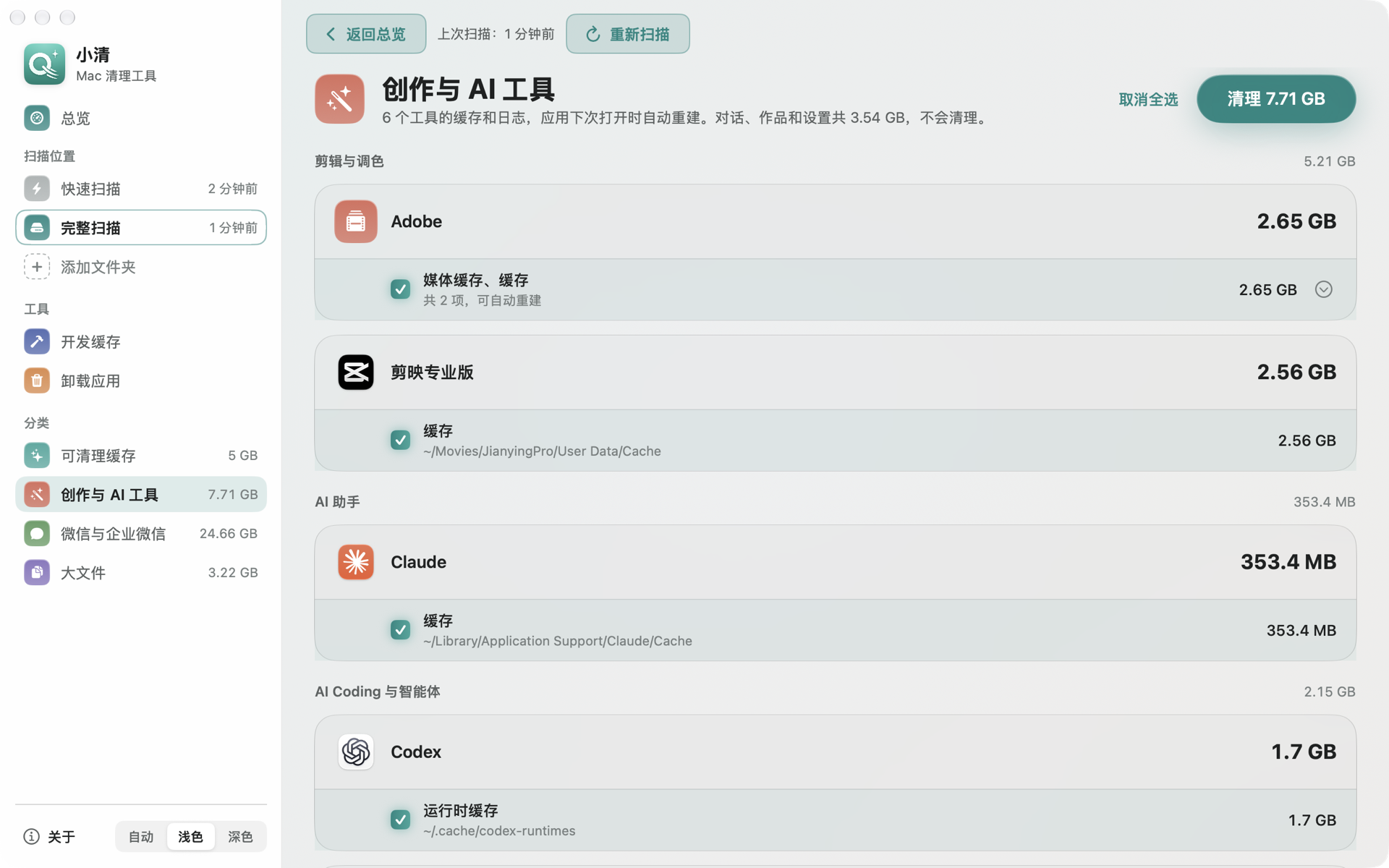Open the 总览 overview icon
The image size is (1389, 868).
point(37,118)
